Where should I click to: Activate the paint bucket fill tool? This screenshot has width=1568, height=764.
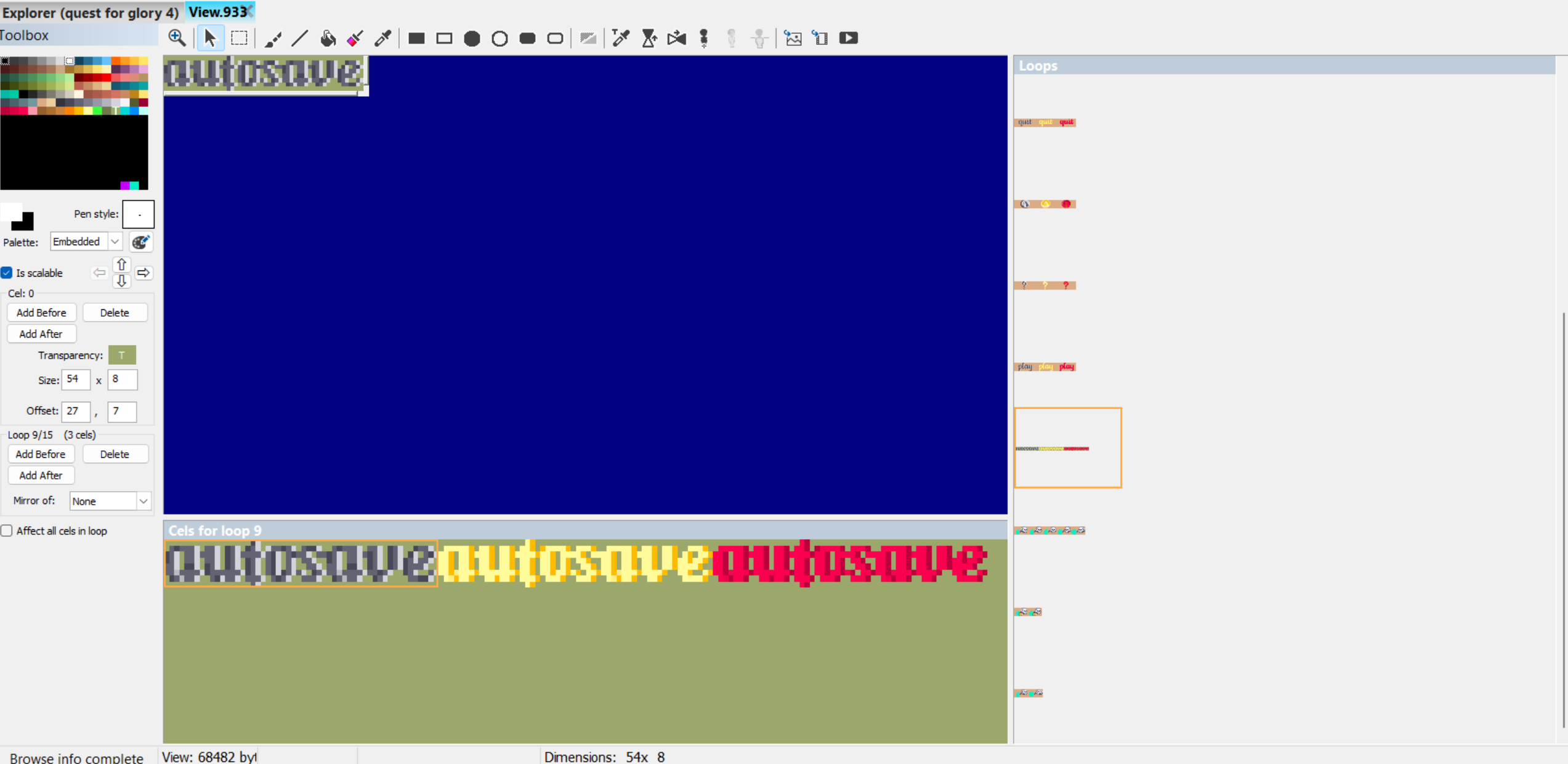click(328, 38)
